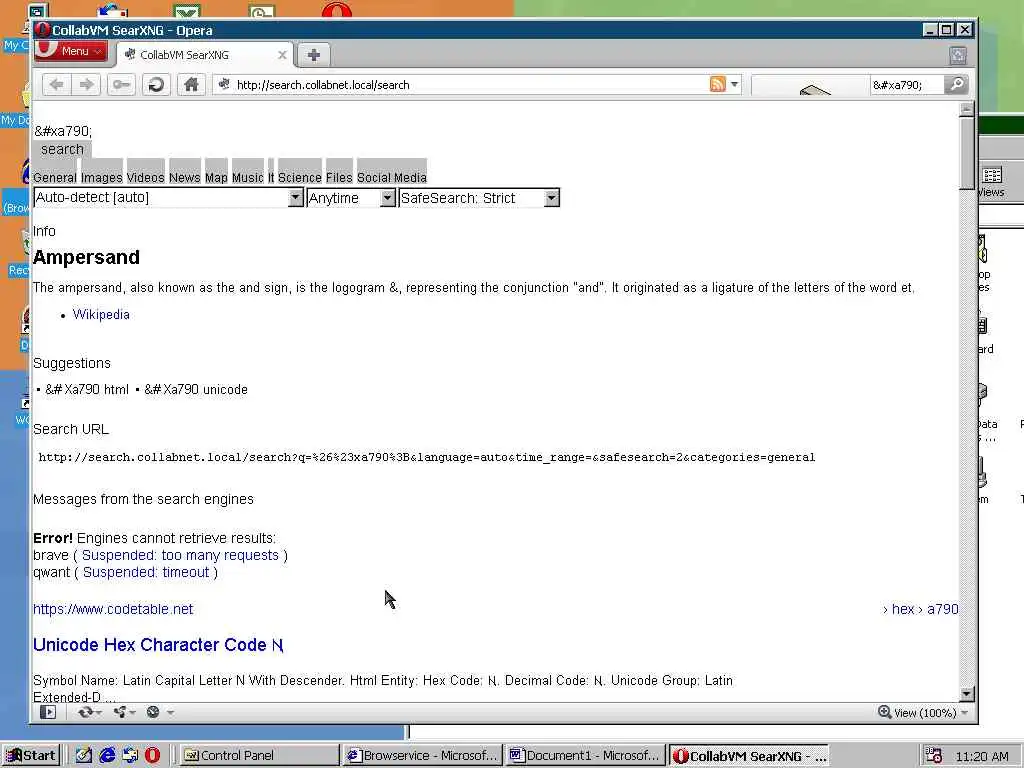Launch Internet Explorer from quick launch
Image resolution: width=1024 pixels, height=768 pixels.
[107, 756]
